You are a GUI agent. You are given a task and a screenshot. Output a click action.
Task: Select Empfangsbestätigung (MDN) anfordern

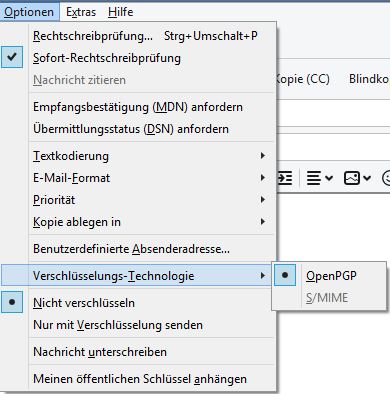point(138,107)
